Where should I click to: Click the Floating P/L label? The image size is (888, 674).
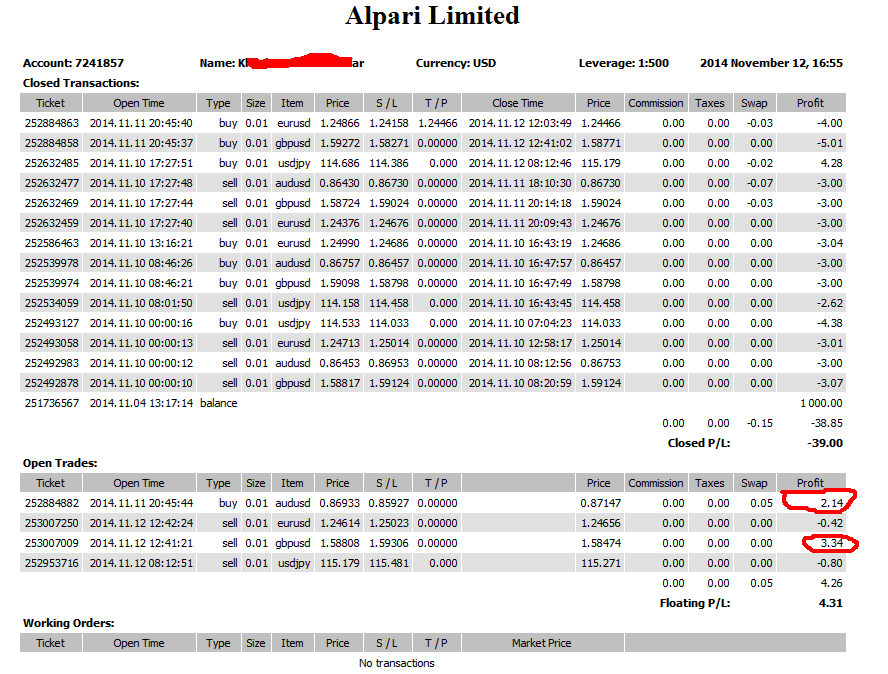click(x=695, y=603)
